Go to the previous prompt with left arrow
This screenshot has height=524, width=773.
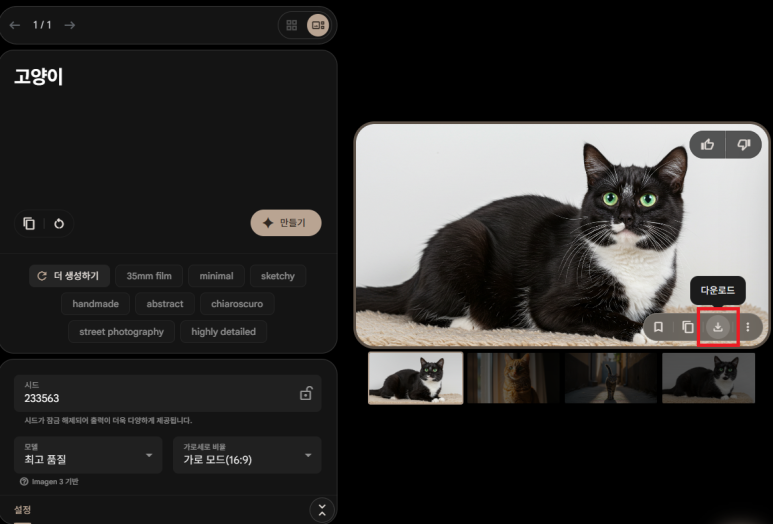tap(15, 25)
